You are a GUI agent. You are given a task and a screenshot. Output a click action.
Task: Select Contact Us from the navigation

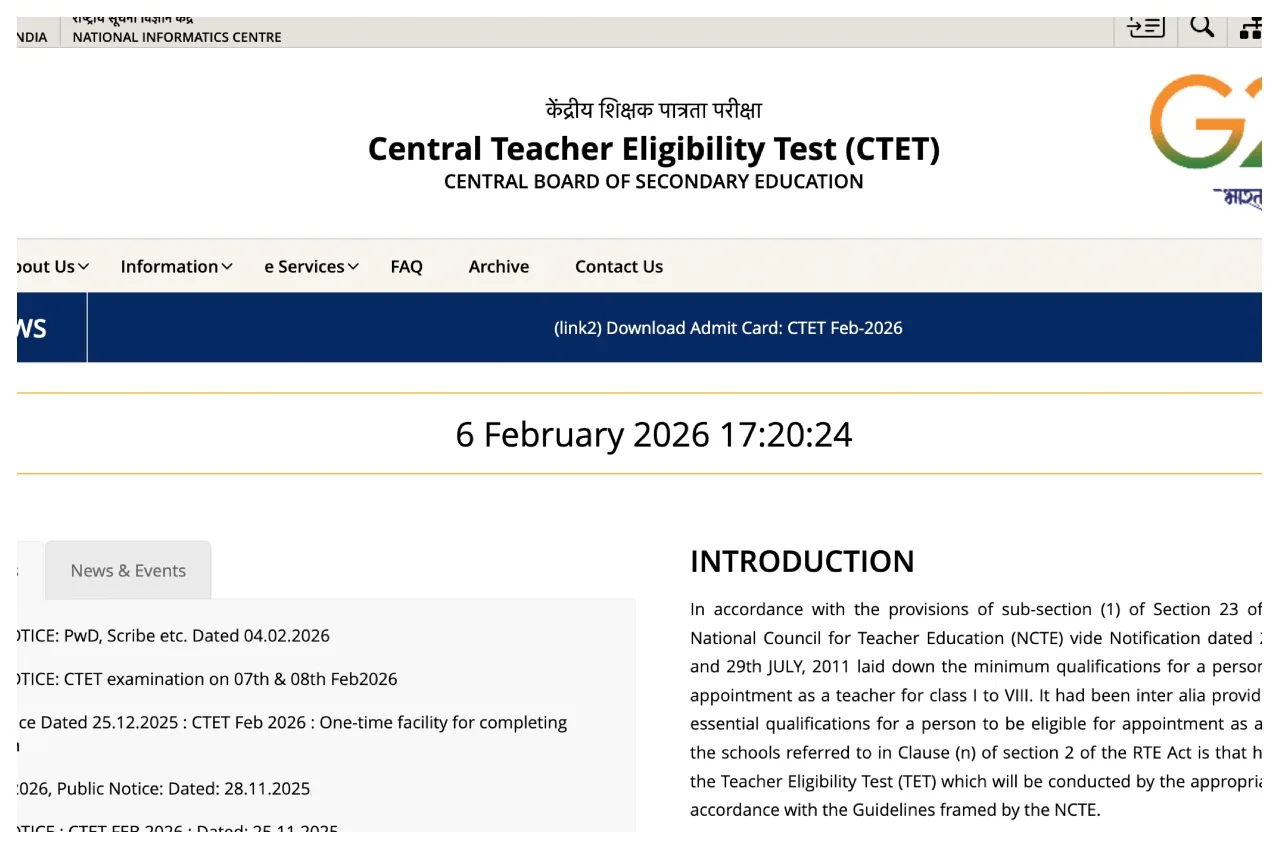click(618, 266)
